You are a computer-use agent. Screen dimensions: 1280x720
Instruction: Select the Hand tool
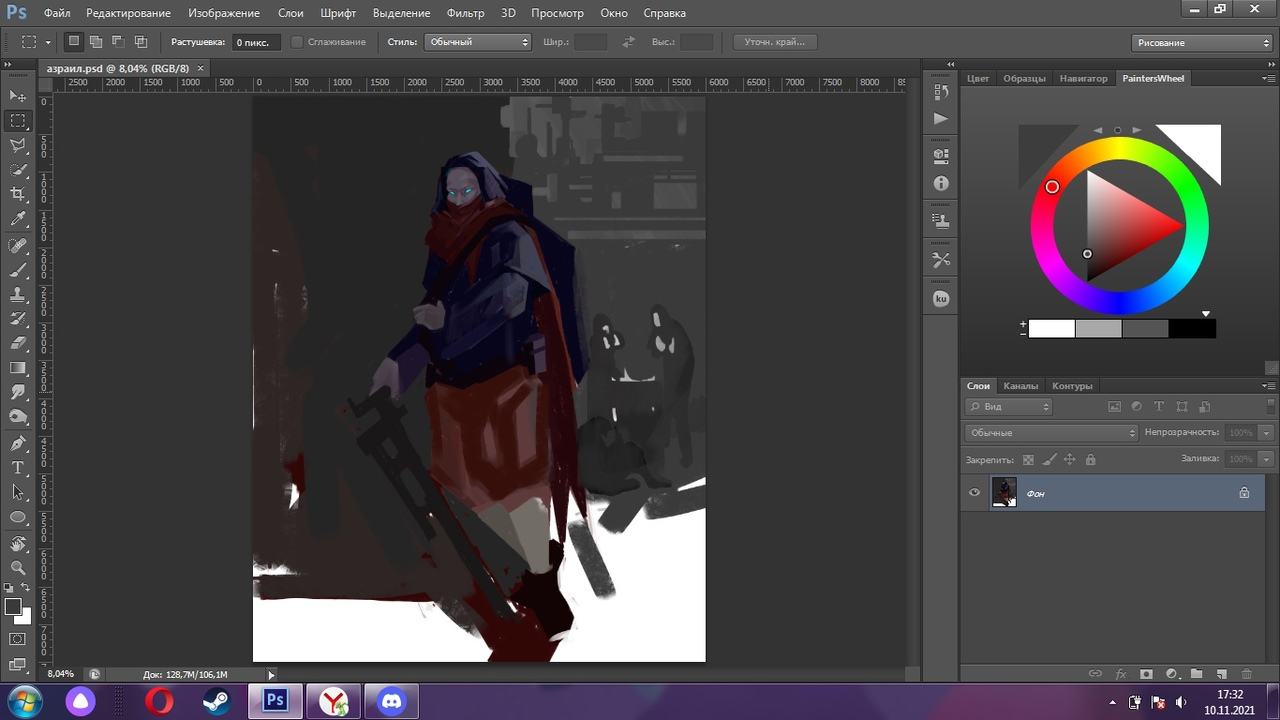click(x=18, y=543)
